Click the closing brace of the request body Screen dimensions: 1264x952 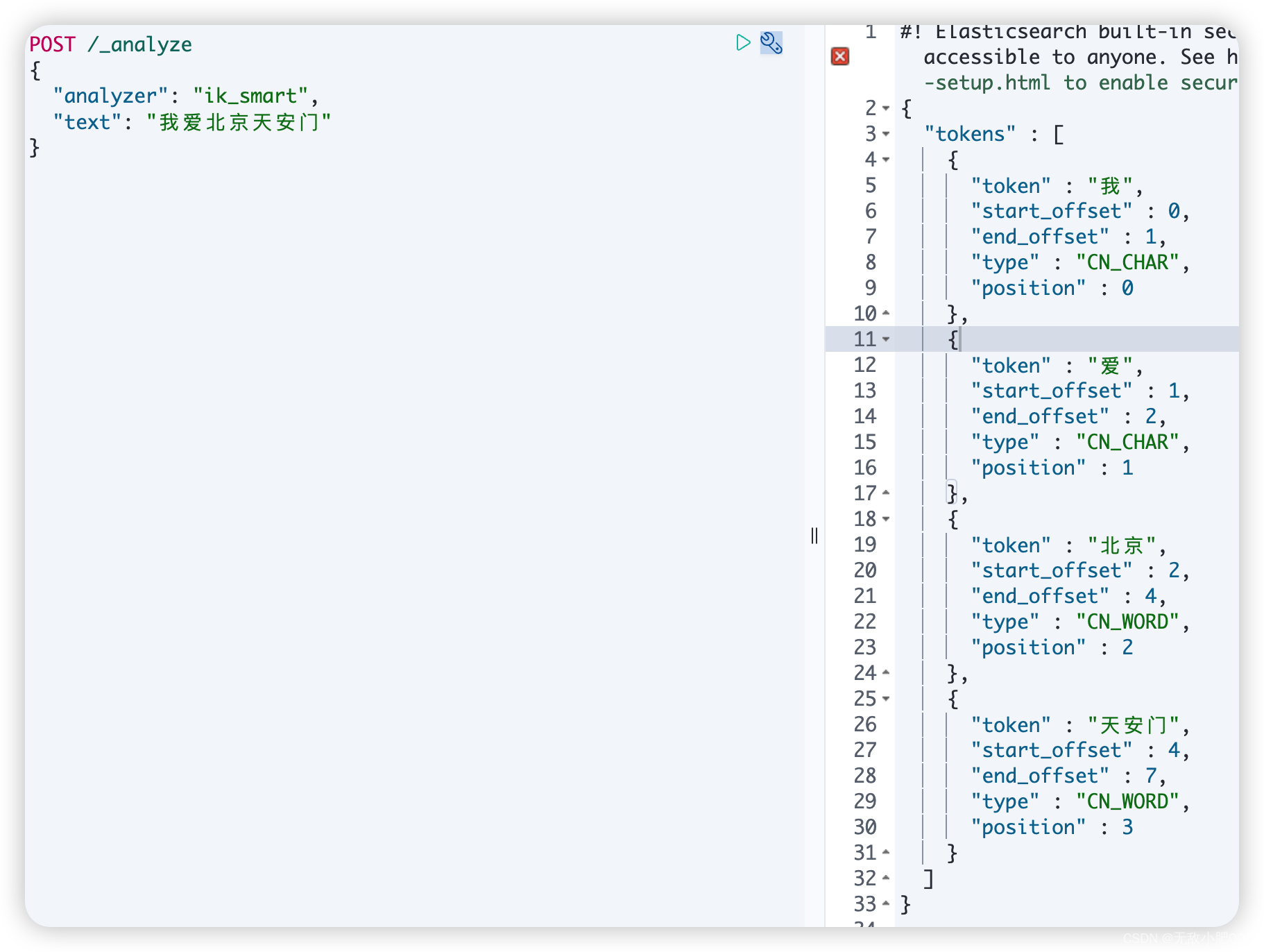35,148
